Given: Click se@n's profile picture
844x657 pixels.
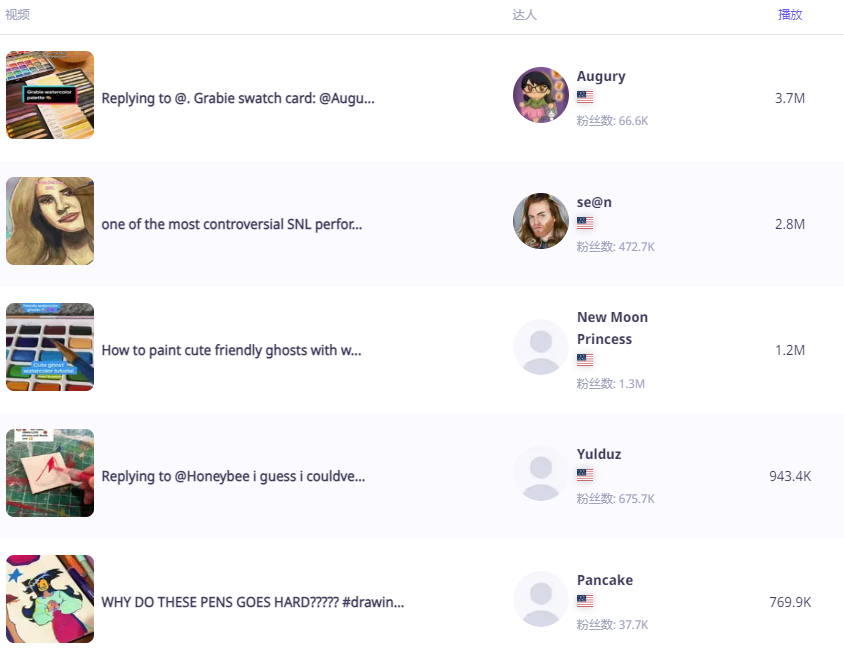Looking at the screenshot, I should click(x=540, y=221).
